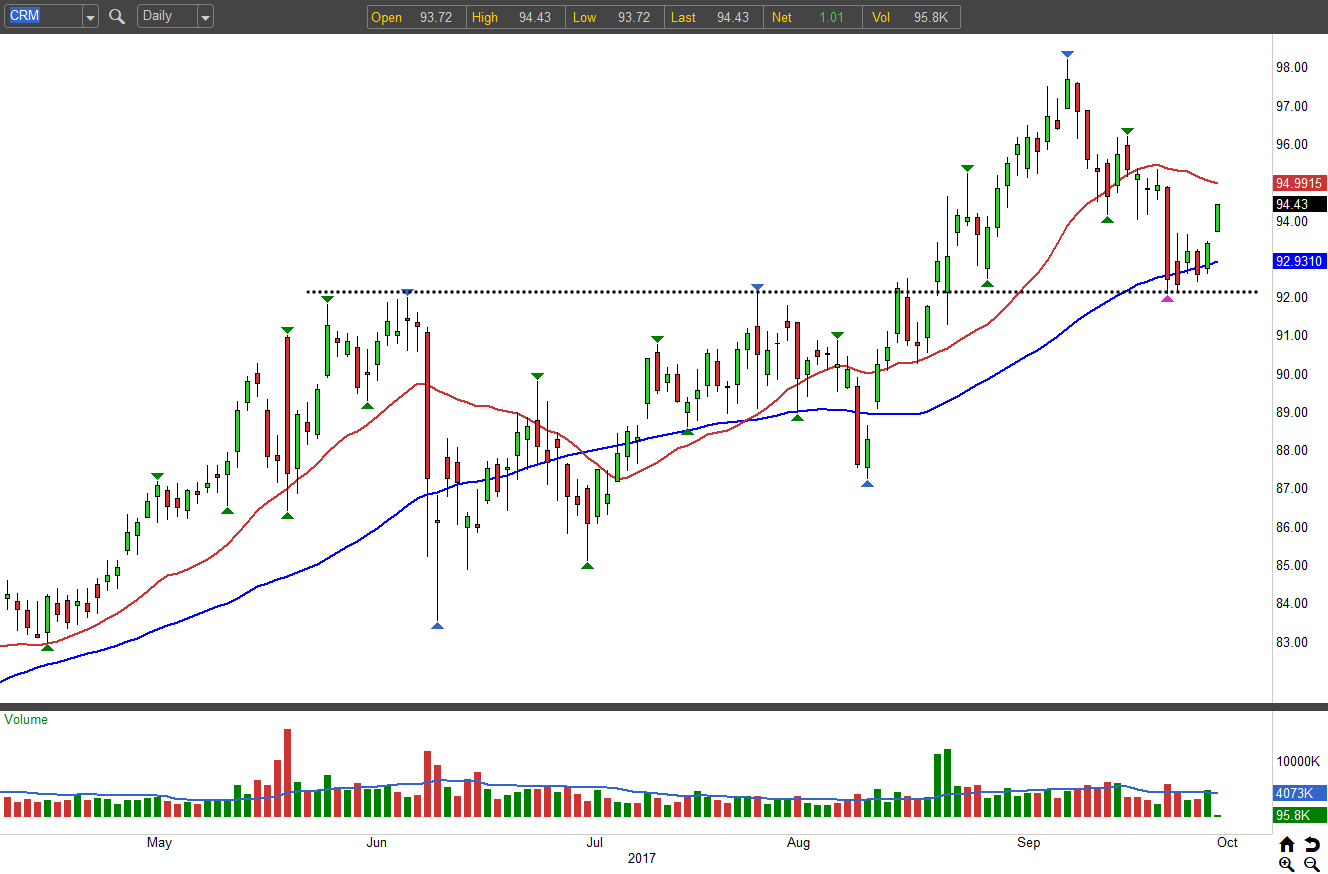Screen dimensions: 1328x874
Task: Click the Aug date axis label
Action: (x=798, y=842)
